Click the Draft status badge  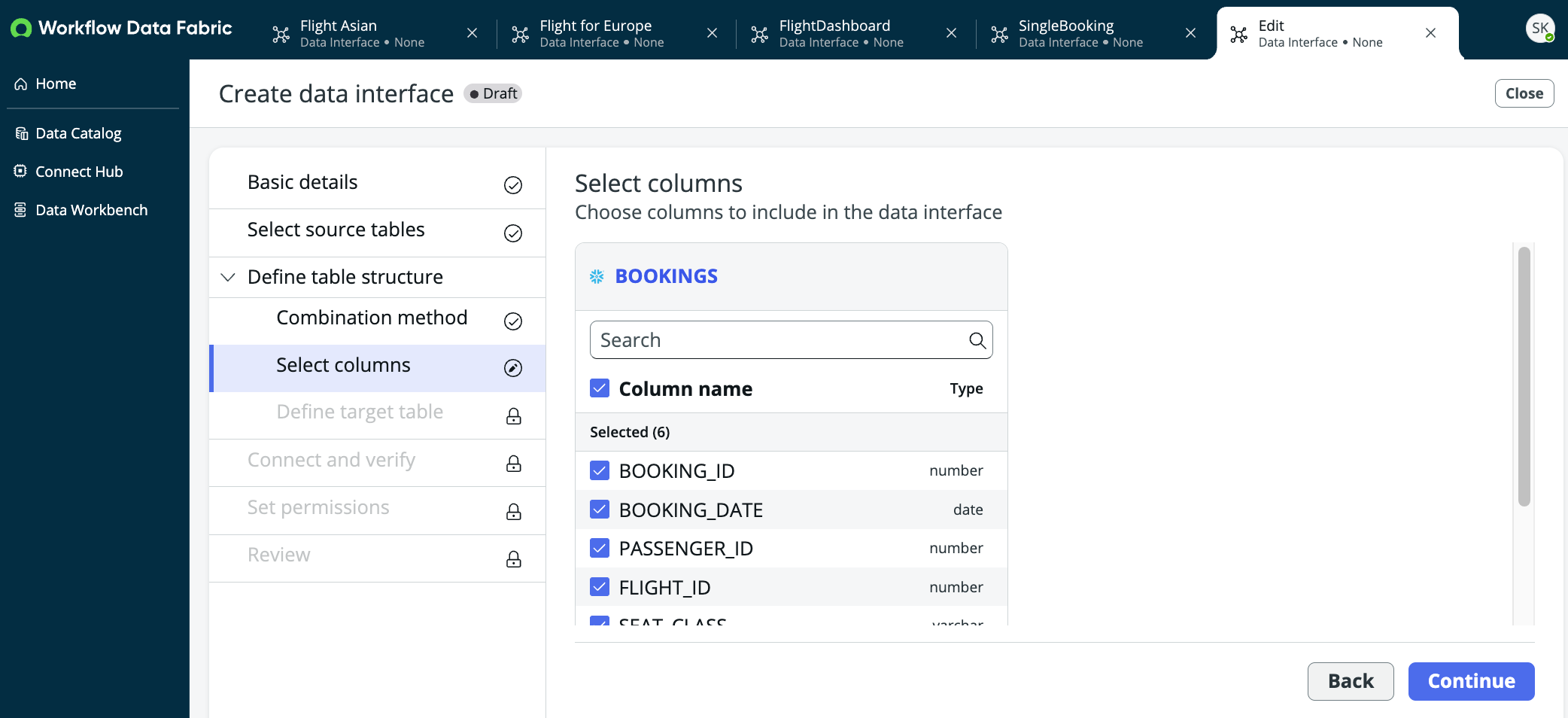[x=493, y=93]
